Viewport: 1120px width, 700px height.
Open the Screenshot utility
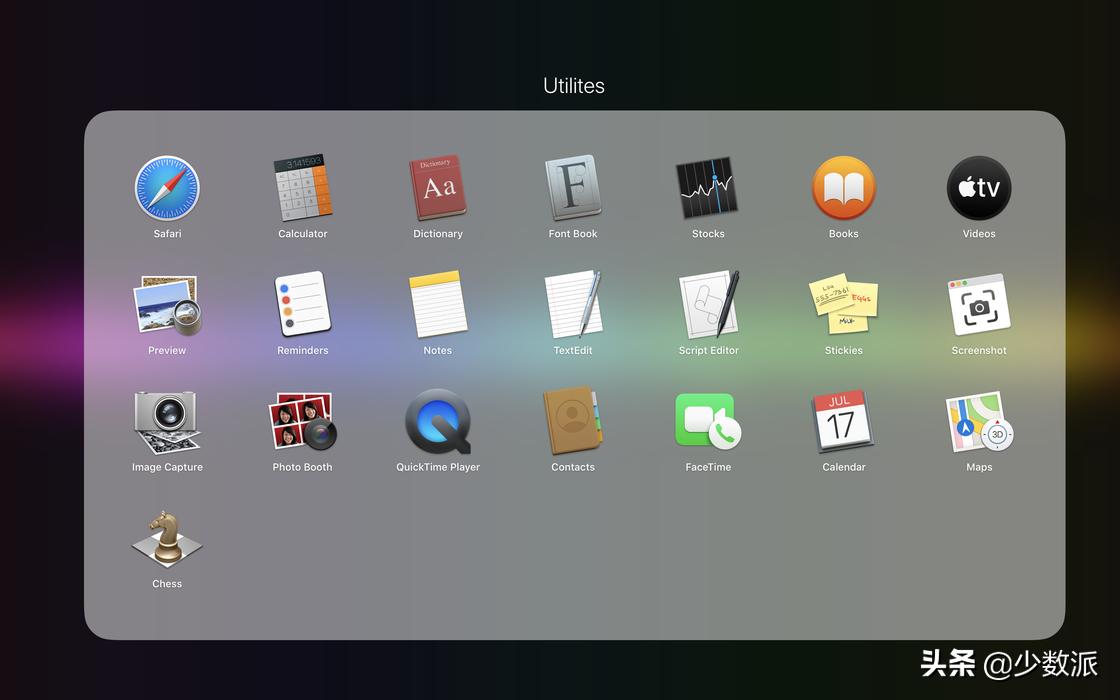tap(979, 305)
